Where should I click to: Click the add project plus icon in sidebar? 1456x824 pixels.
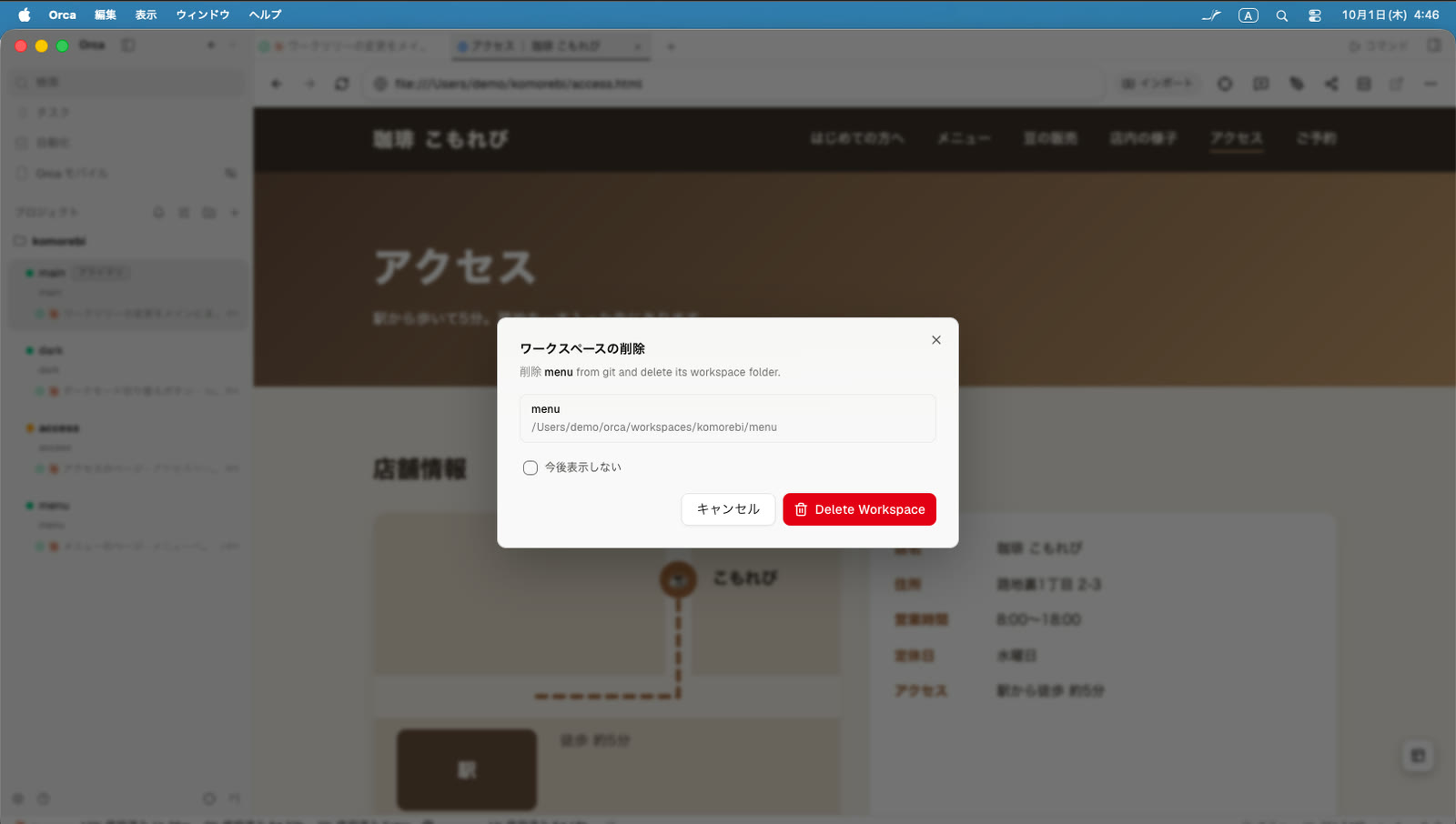coord(235,213)
